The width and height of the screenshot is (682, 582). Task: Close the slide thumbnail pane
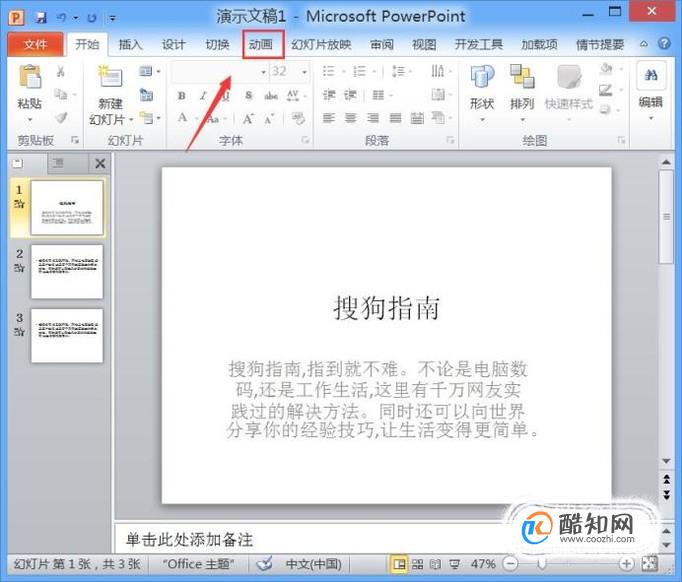[x=100, y=164]
